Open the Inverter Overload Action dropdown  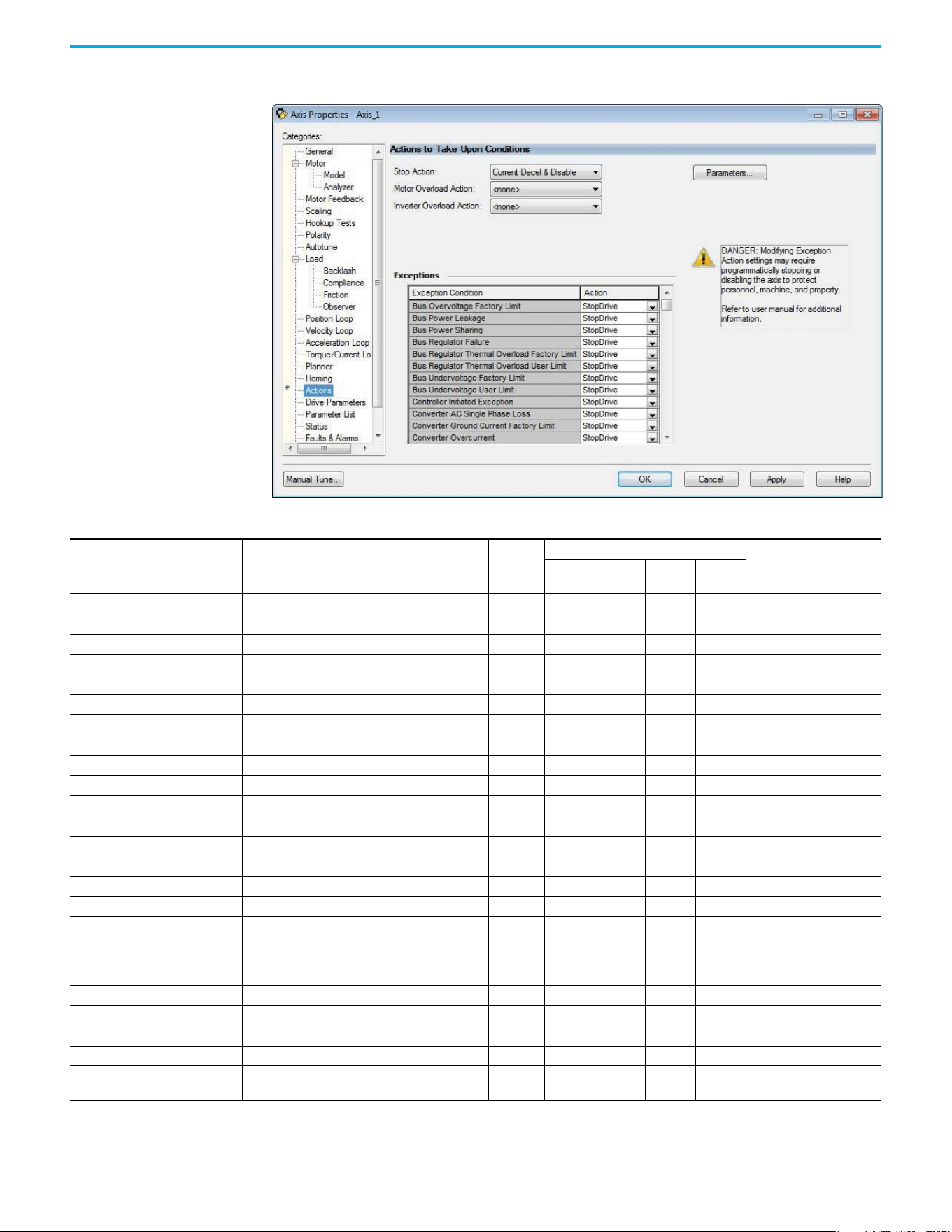(x=546, y=206)
